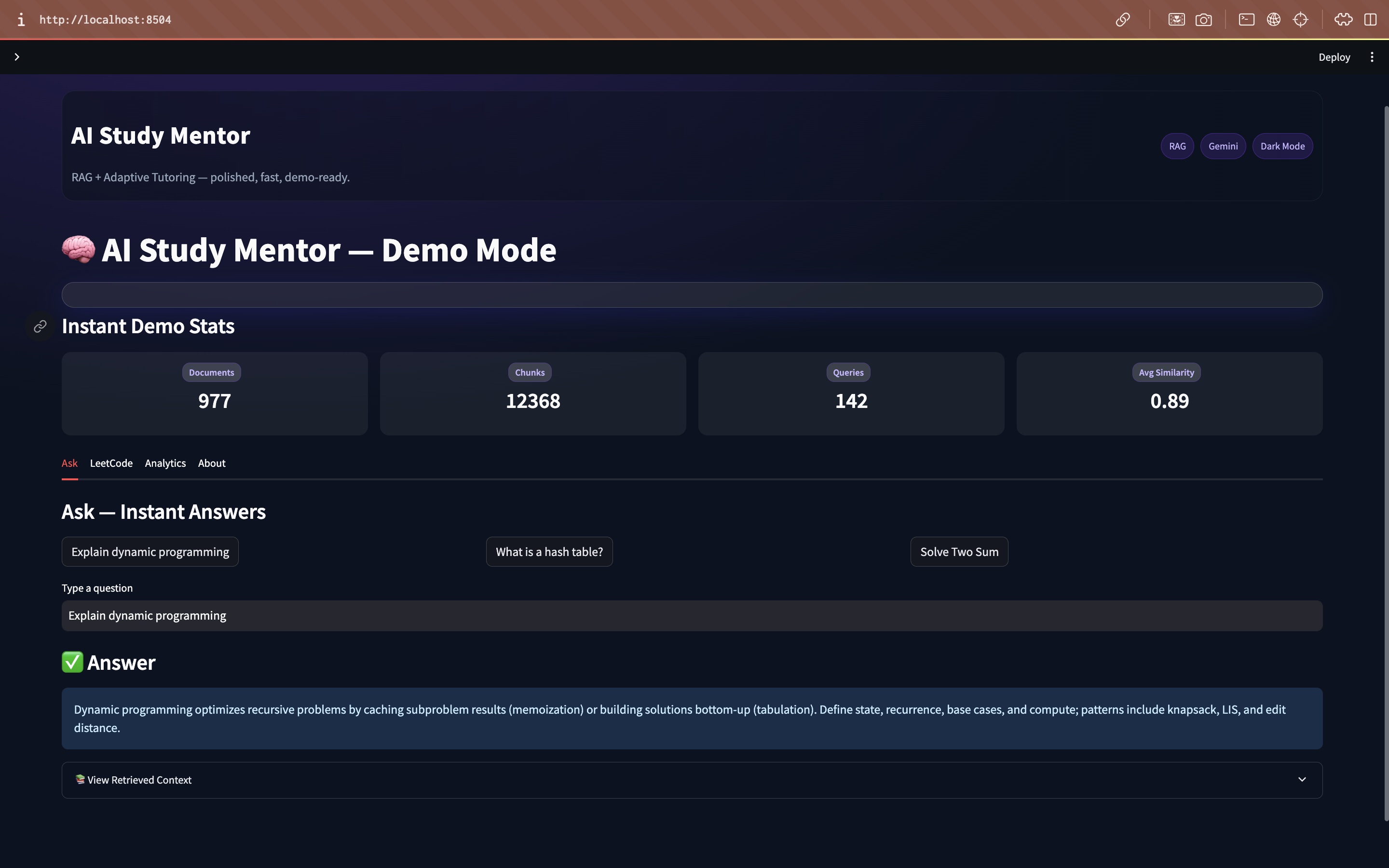The image size is (1389, 868).
Task: Click the flower image capture icon
Action: 1176,19
